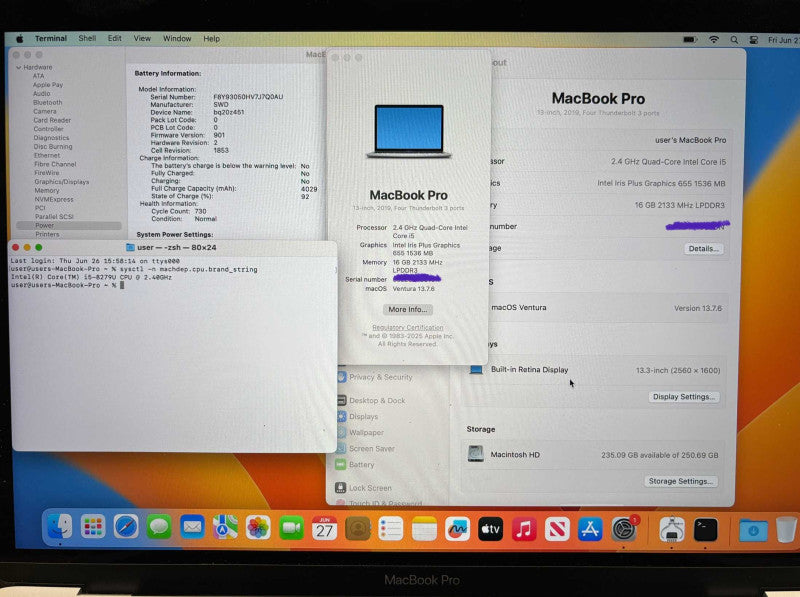This screenshot has height=597, width=800.
Task: Open Lock Screen settings pane
Action: point(363,488)
